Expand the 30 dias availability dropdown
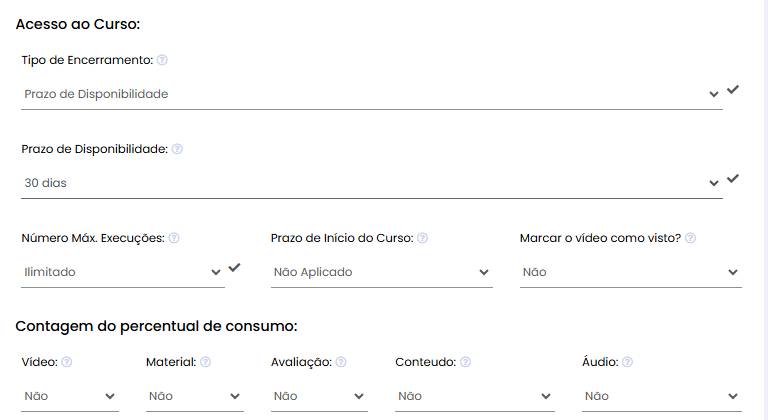Screen dimensions: 768x420 [x=370, y=183]
